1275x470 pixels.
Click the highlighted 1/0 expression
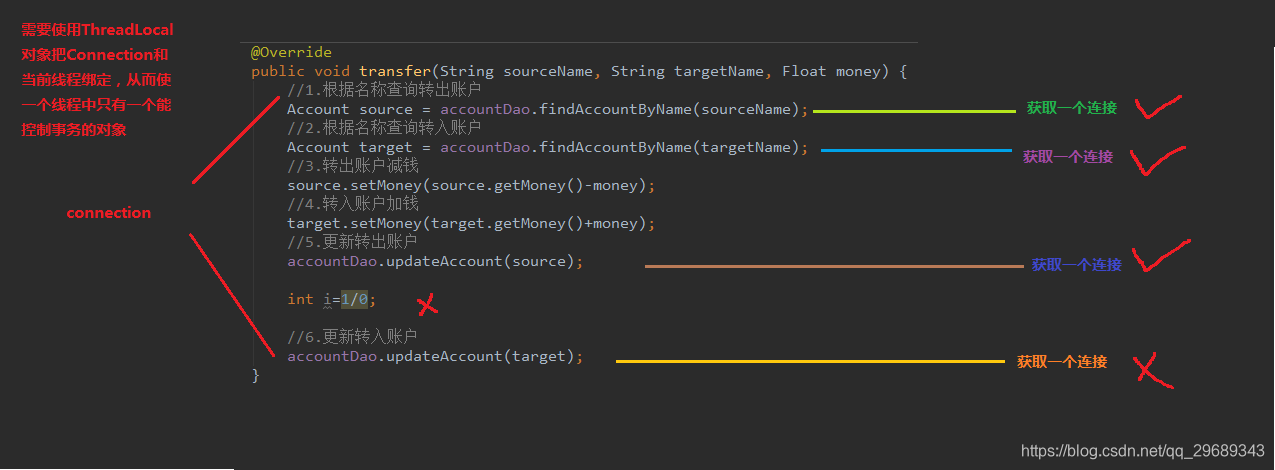pos(354,299)
